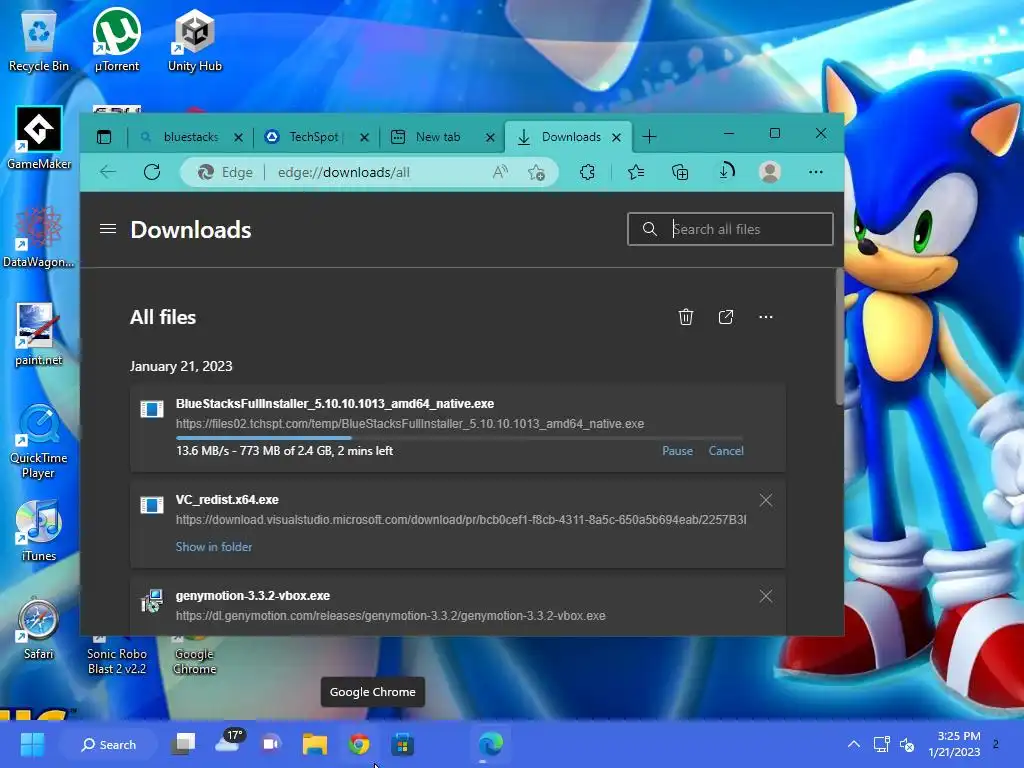The height and width of the screenshot is (768, 1024).
Task: Open the weather widget showing 17°
Action: pyautogui.click(x=229, y=743)
